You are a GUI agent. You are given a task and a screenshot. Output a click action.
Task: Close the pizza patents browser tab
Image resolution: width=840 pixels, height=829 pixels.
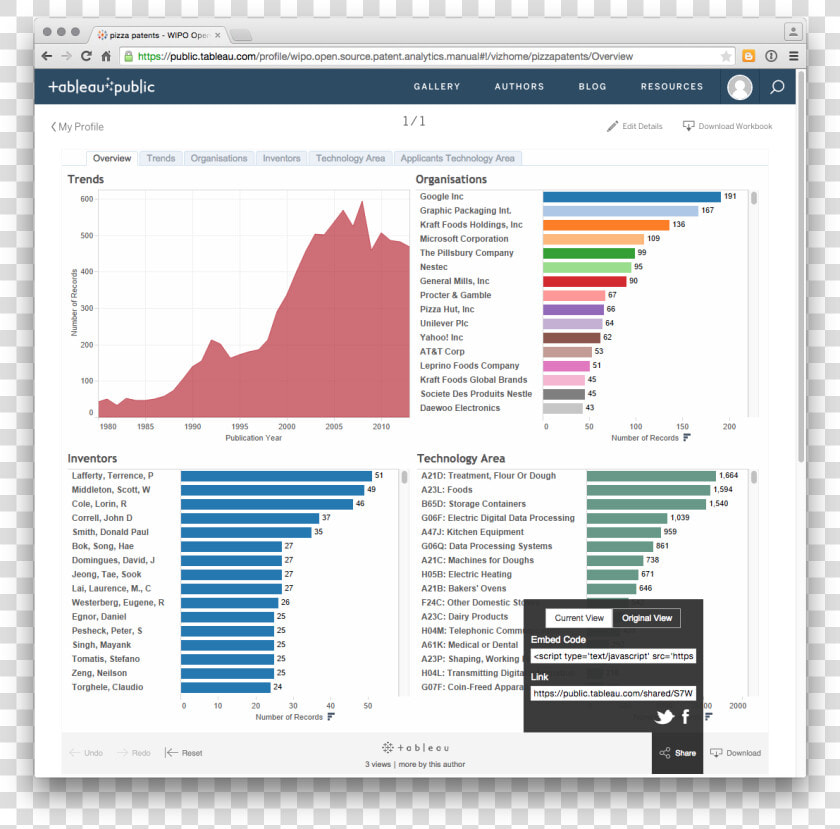[x=218, y=35]
